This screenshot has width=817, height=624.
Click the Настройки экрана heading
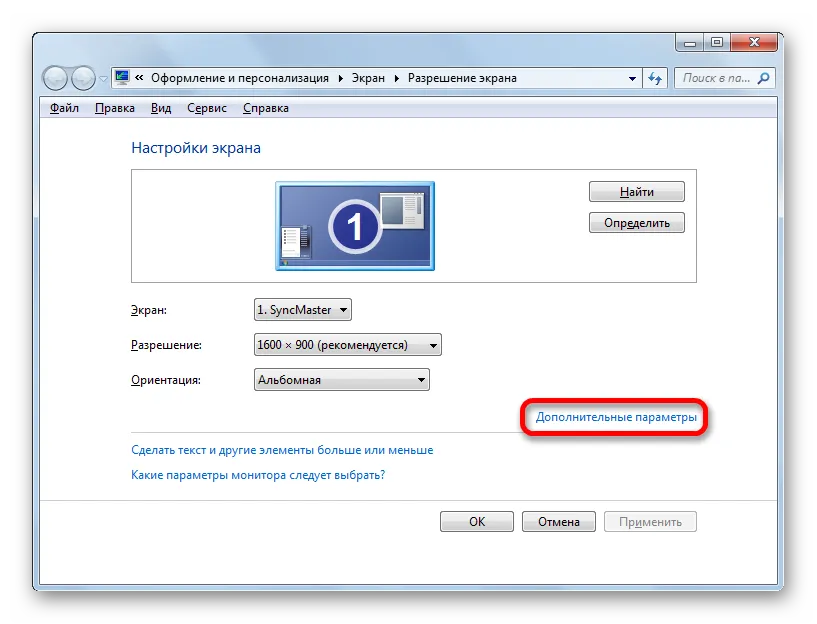point(196,148)
